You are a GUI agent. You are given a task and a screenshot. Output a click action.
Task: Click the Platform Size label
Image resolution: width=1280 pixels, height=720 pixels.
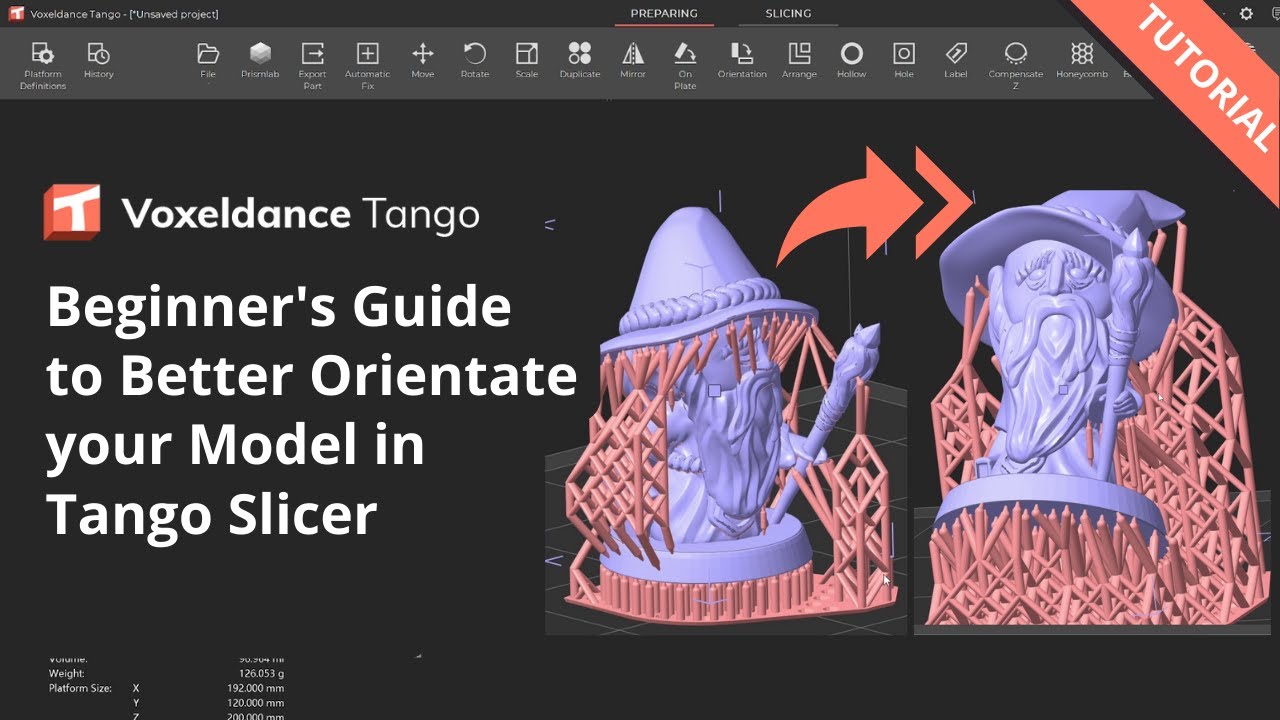point(80,689)
